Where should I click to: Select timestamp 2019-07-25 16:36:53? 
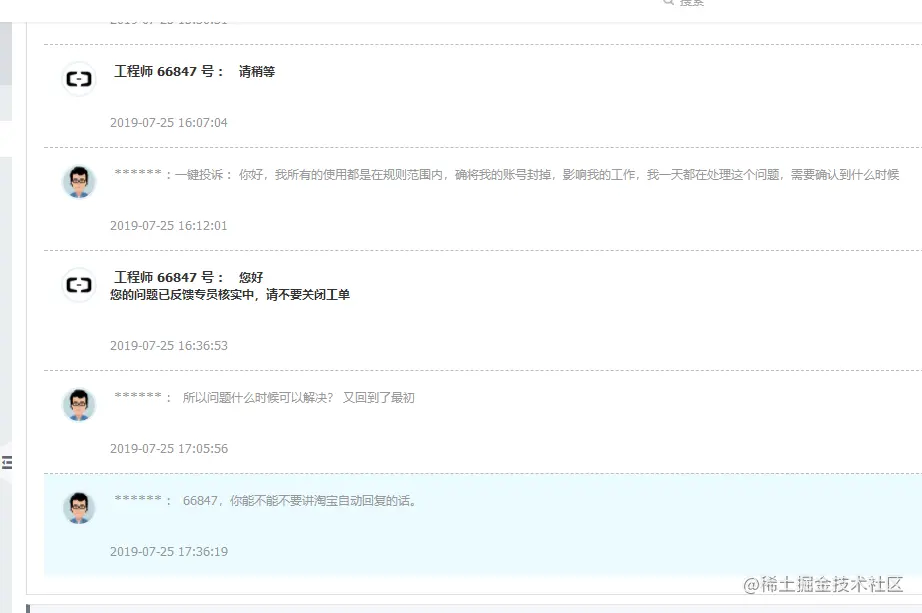(x=169, y=345)
